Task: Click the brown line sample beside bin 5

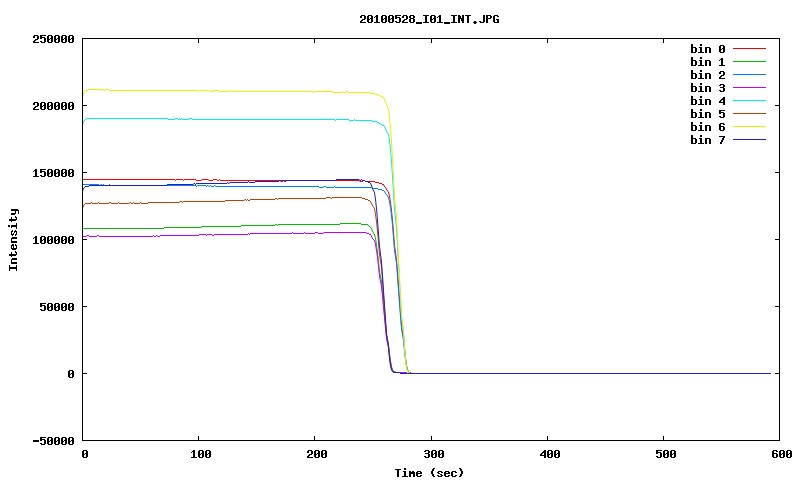Action: click(749, 114)
